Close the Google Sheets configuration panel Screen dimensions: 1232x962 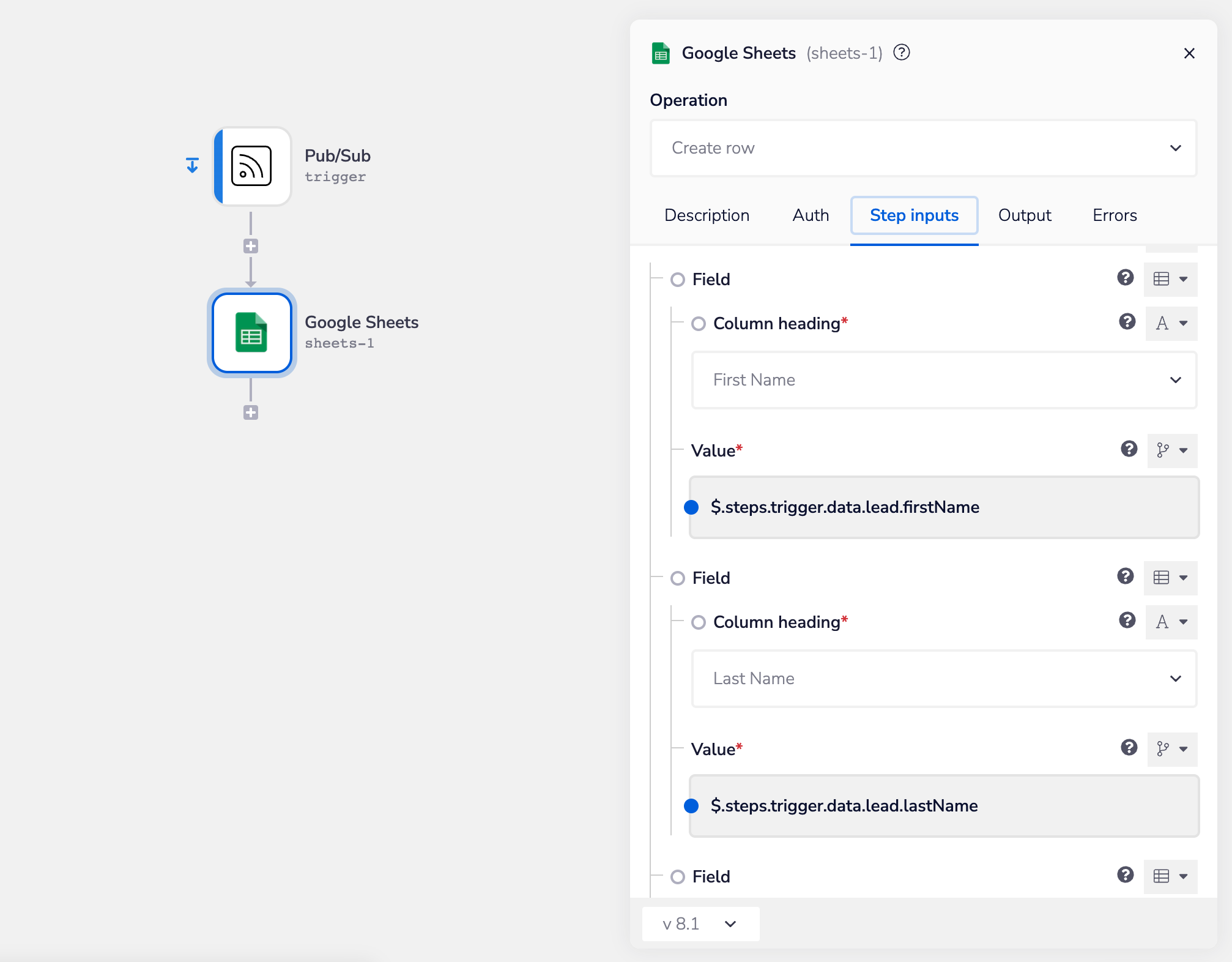click(1189, 53)
